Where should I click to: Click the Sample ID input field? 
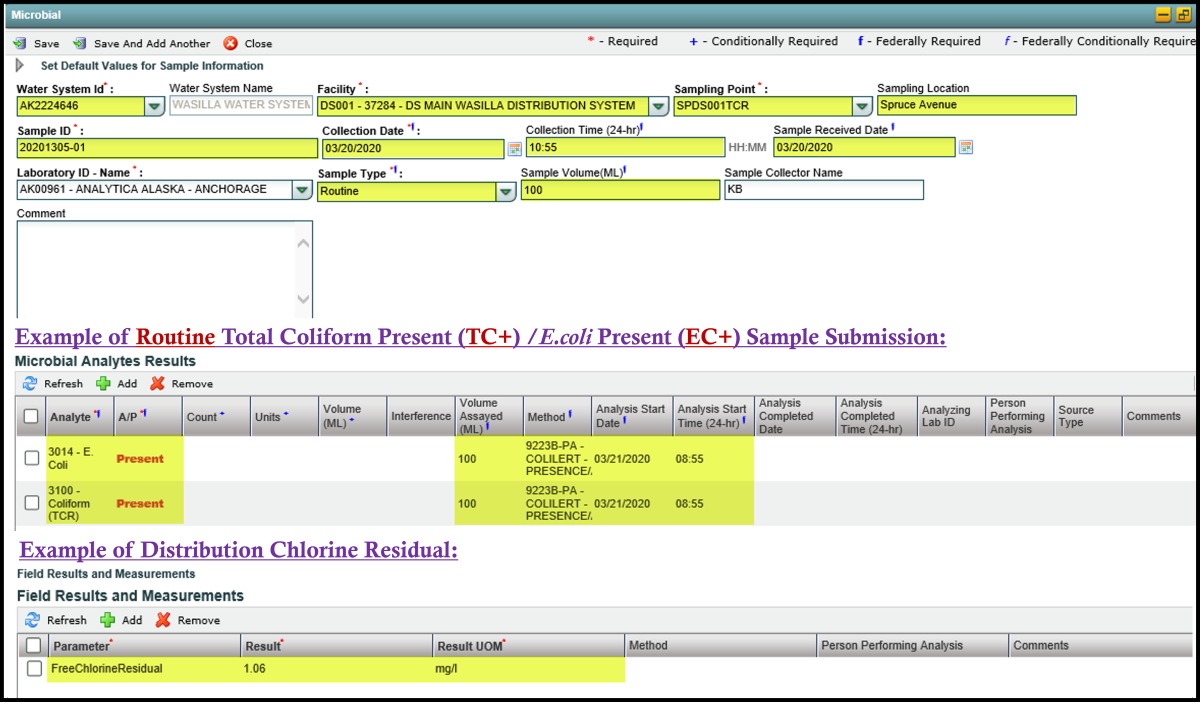(x=167, y=148)
